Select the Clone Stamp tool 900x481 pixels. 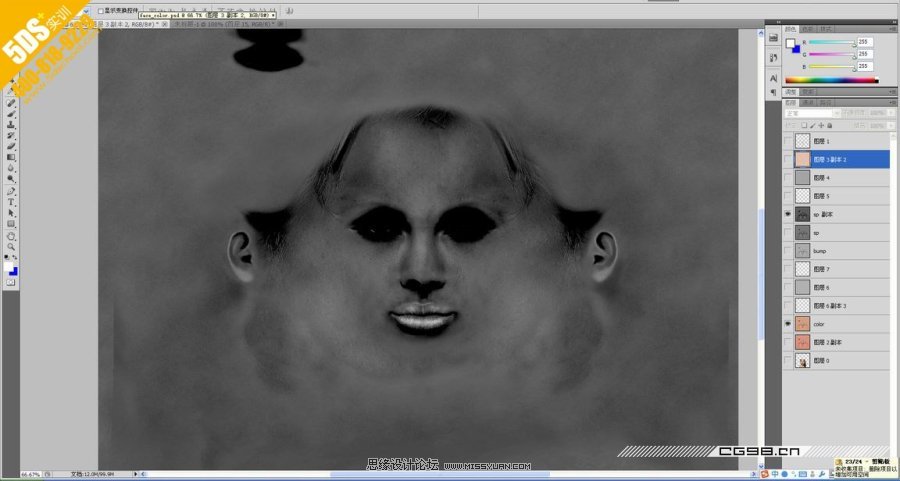11,125
